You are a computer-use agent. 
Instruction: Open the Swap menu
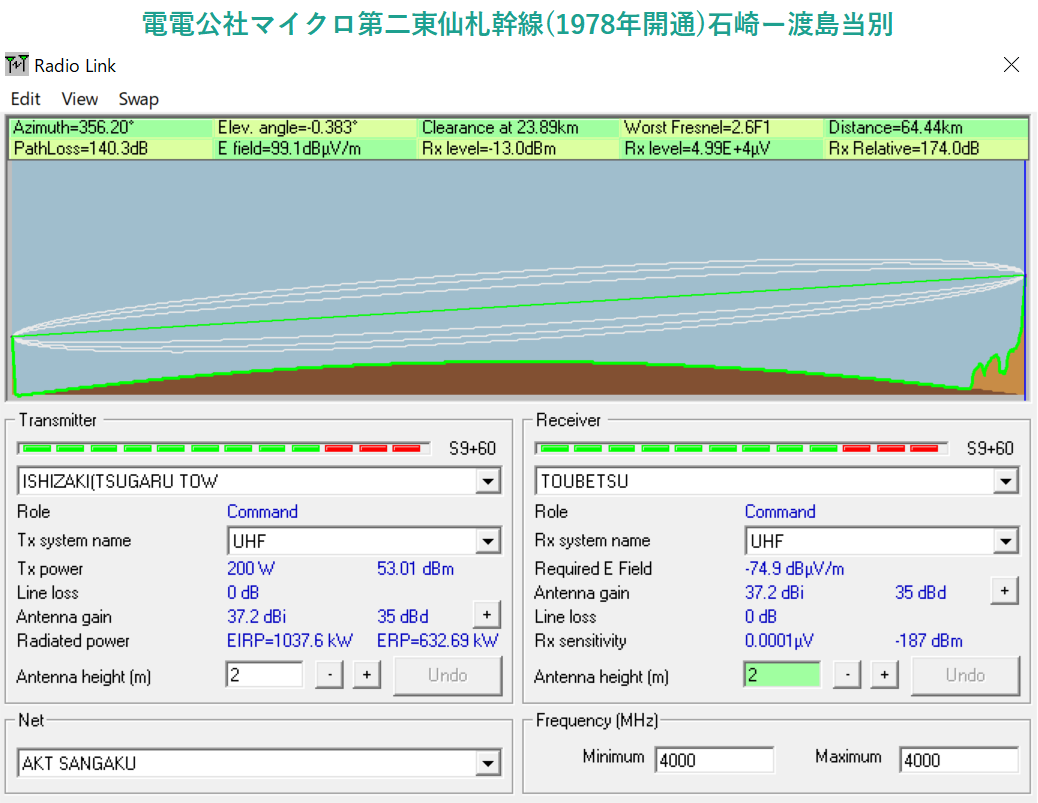[138, 99]
